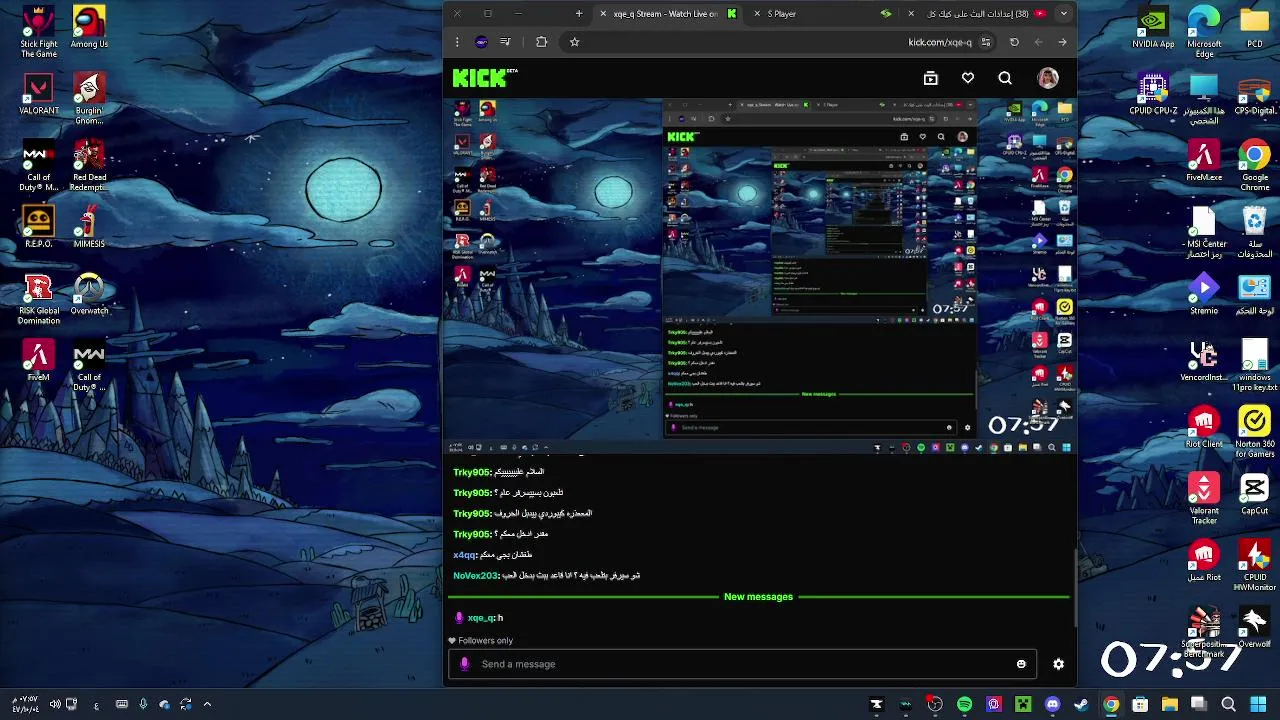
Task: Open the MIMESIS desktop icon
Action: tap(89, 227)
